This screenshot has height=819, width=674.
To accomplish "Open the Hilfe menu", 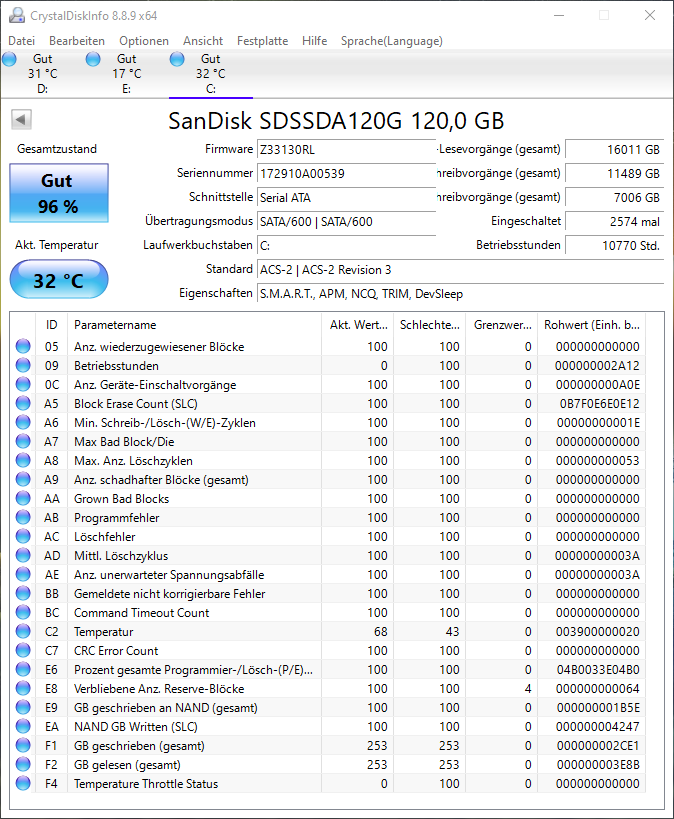I will pos(314,41).
